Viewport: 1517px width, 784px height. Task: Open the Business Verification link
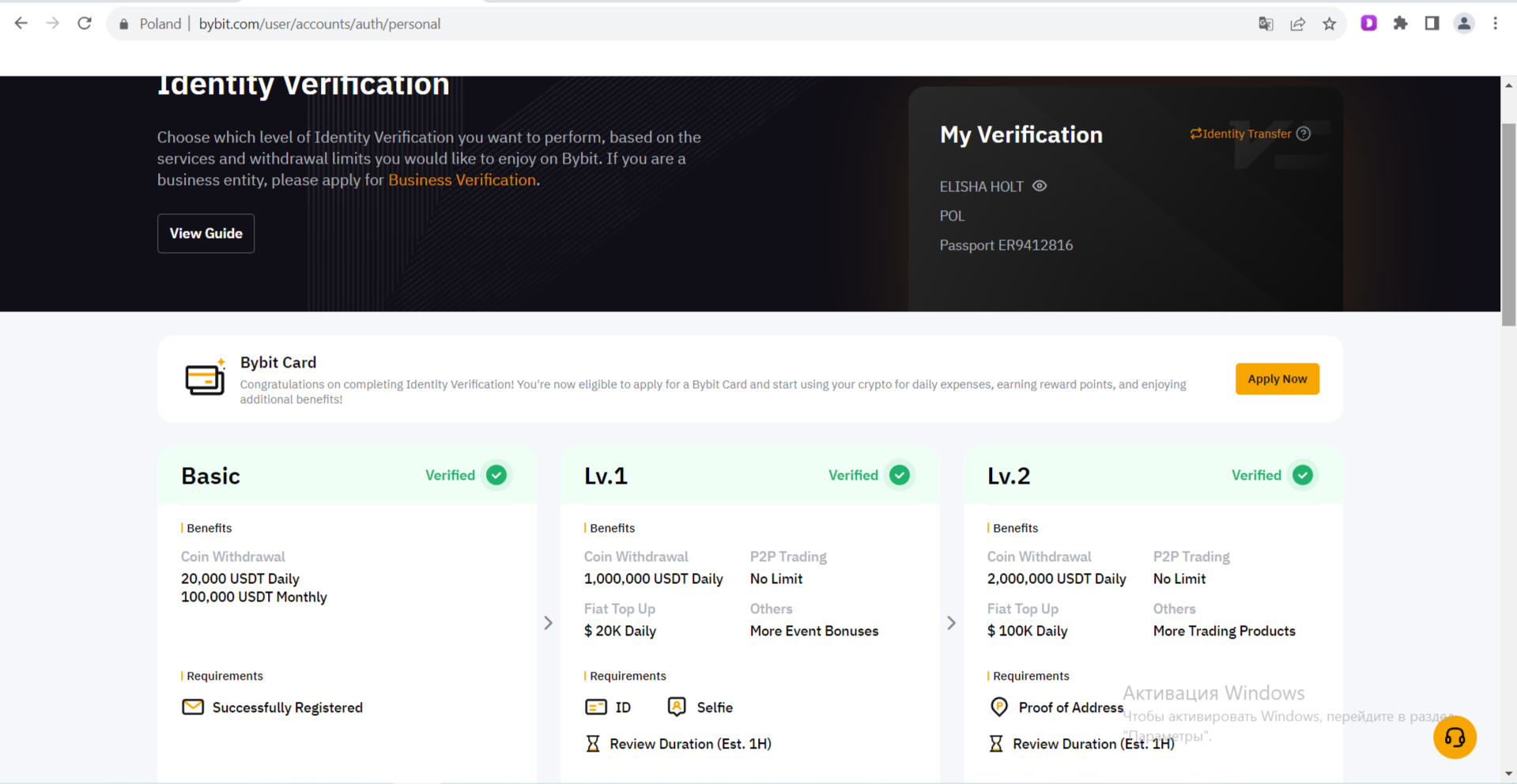[462, 180]
